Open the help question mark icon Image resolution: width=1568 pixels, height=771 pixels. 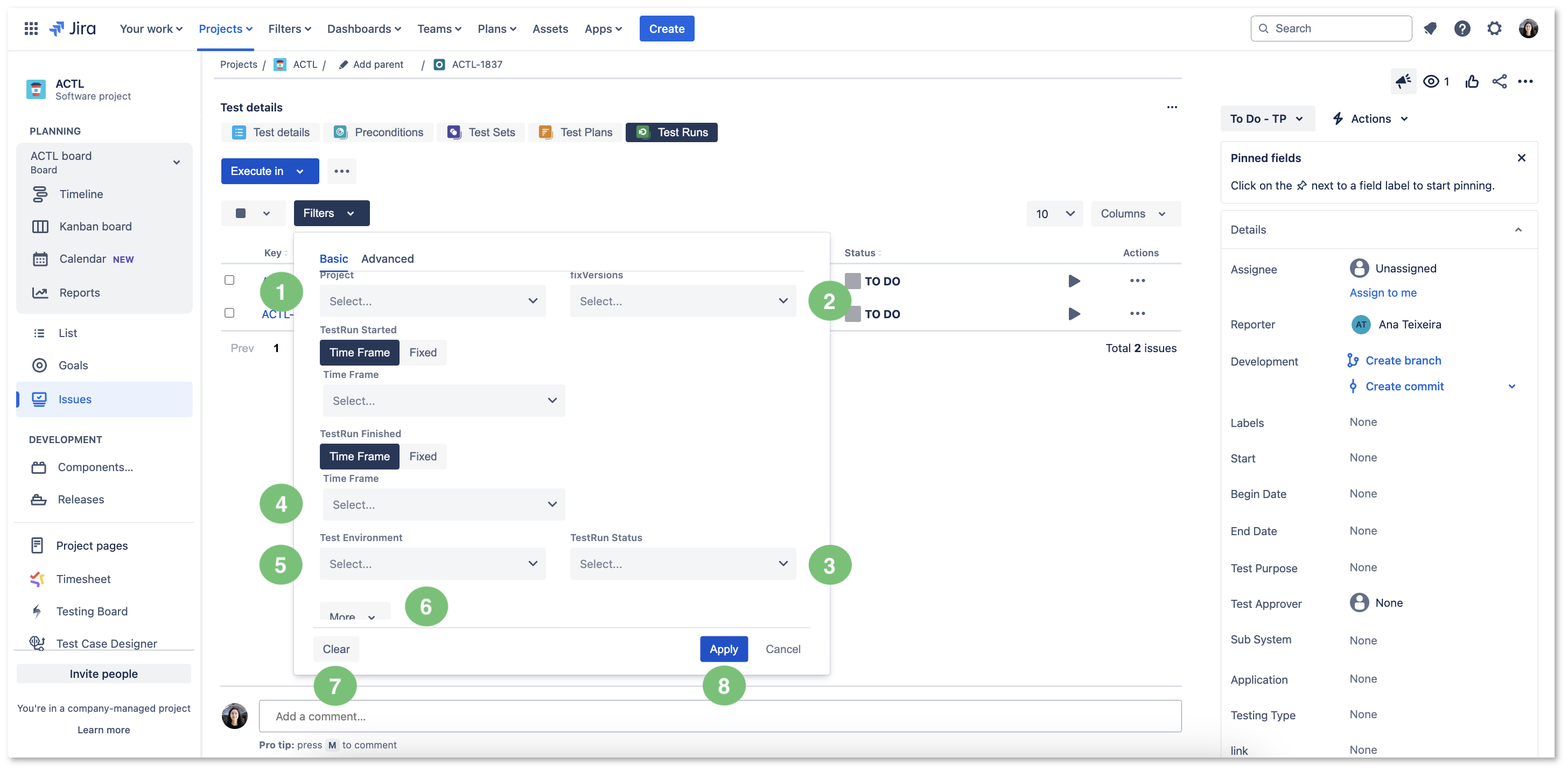pyautogui.click(x=1462, y=29)
